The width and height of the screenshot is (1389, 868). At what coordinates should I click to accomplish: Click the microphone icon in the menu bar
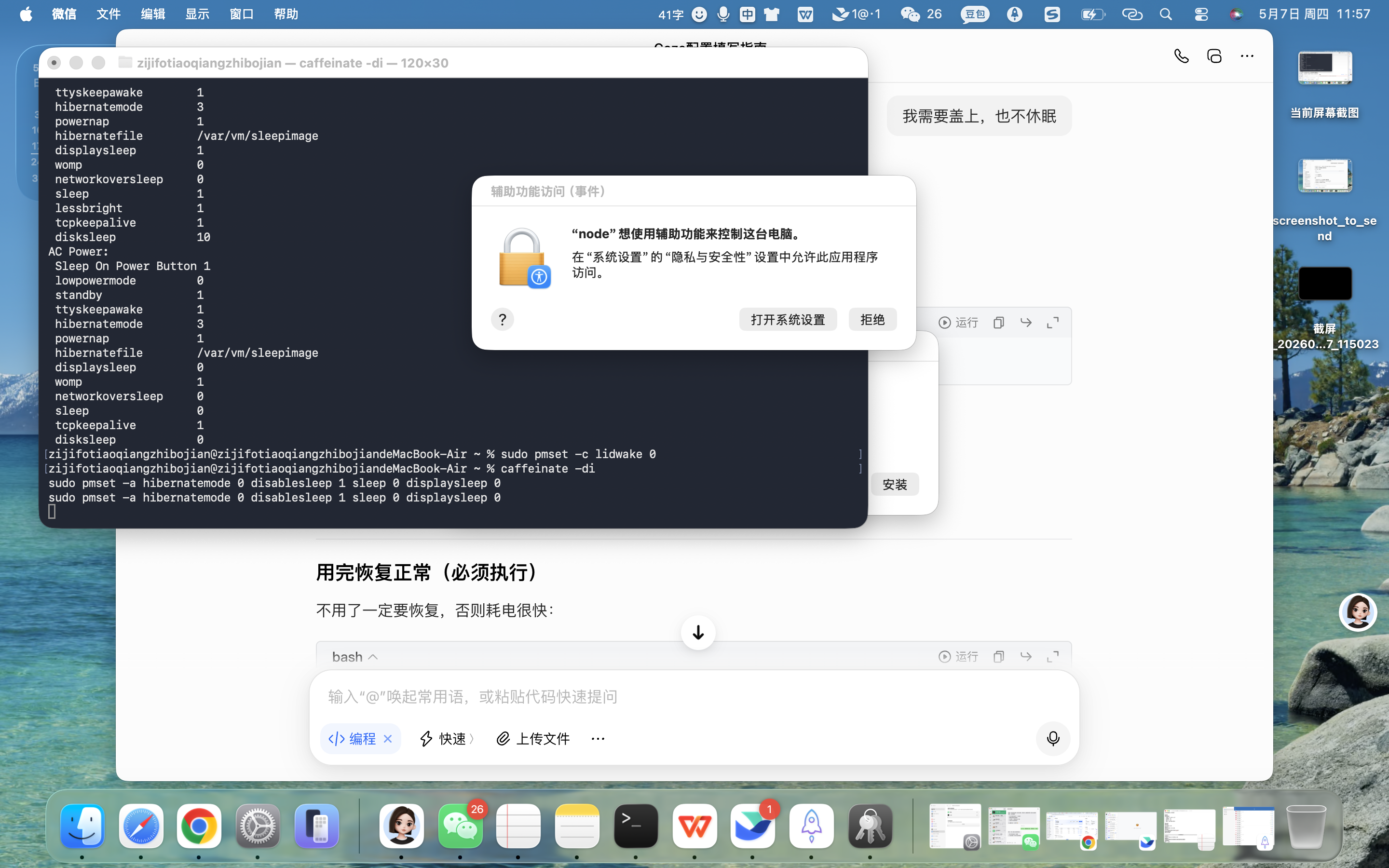pyautogui.click(x=723, y=14)
